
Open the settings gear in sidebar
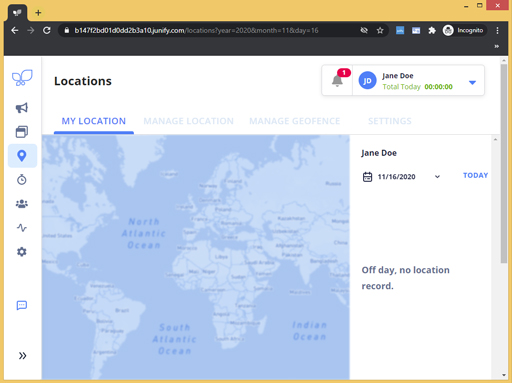coord(22,252)
